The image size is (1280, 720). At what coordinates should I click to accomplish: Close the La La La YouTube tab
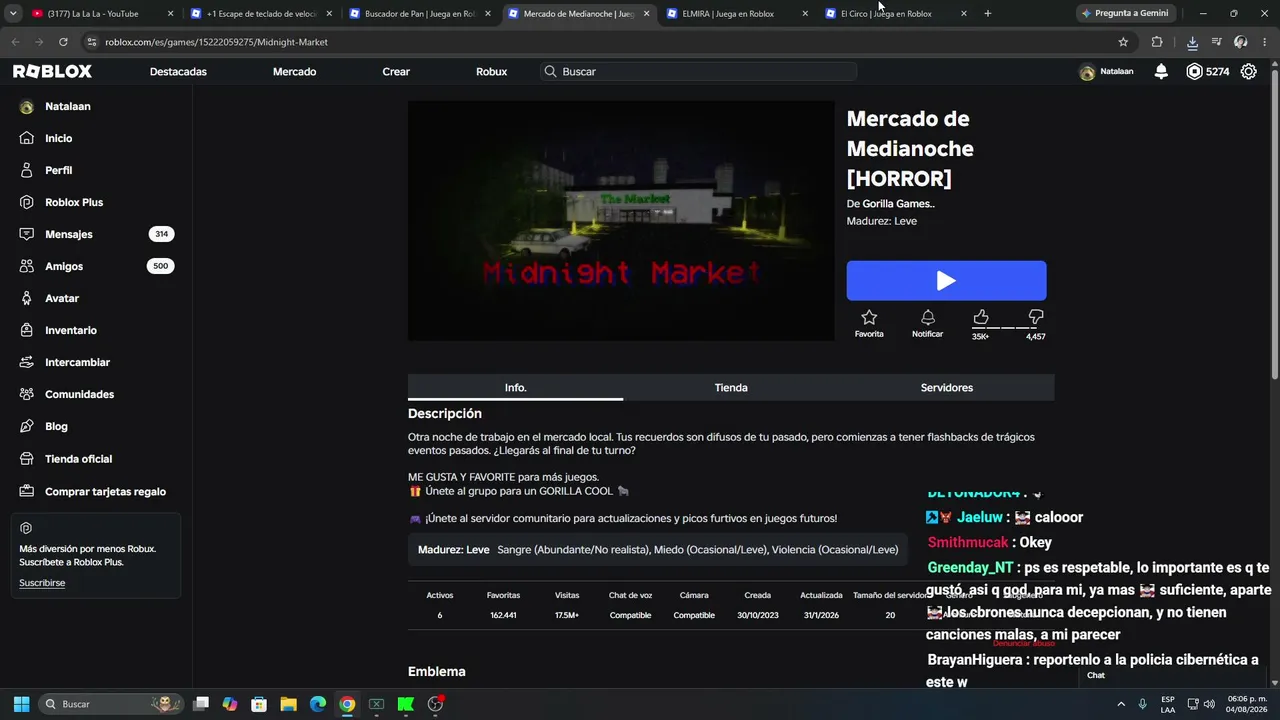170,14
